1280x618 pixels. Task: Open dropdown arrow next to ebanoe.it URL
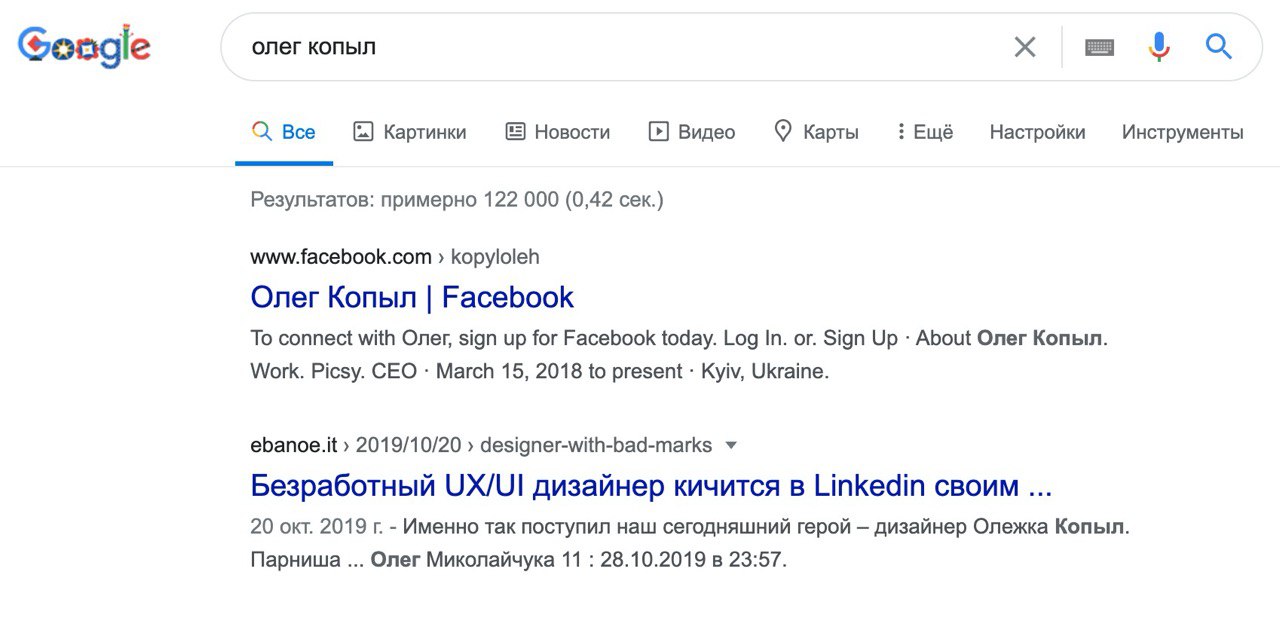pos(731,445)
